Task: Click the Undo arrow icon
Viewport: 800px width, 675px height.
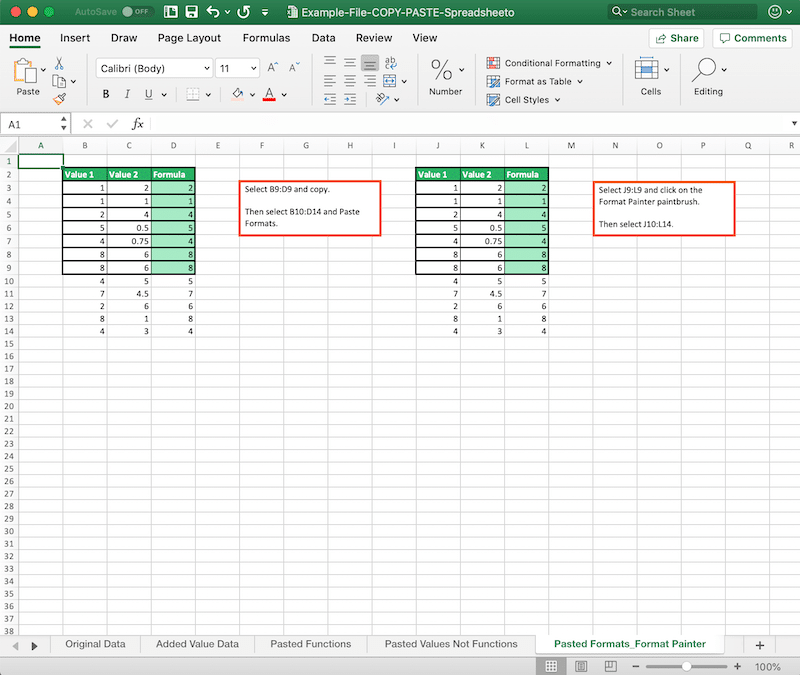Action: [x=213, y=12]
